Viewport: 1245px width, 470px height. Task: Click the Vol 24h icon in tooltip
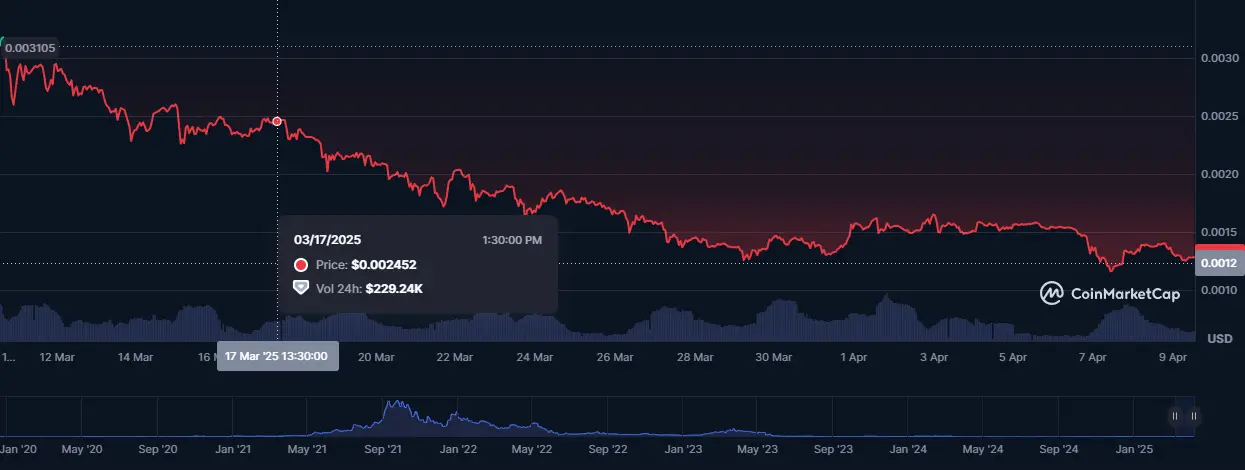click(x=300, y=288)
